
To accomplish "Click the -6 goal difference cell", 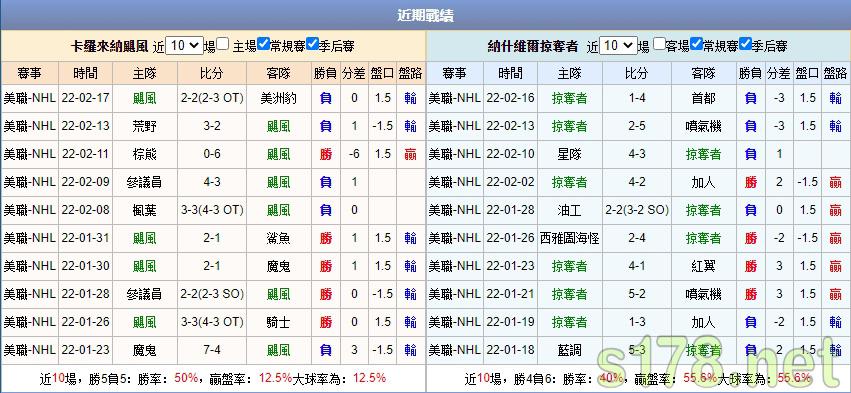I will click(354, 154).
